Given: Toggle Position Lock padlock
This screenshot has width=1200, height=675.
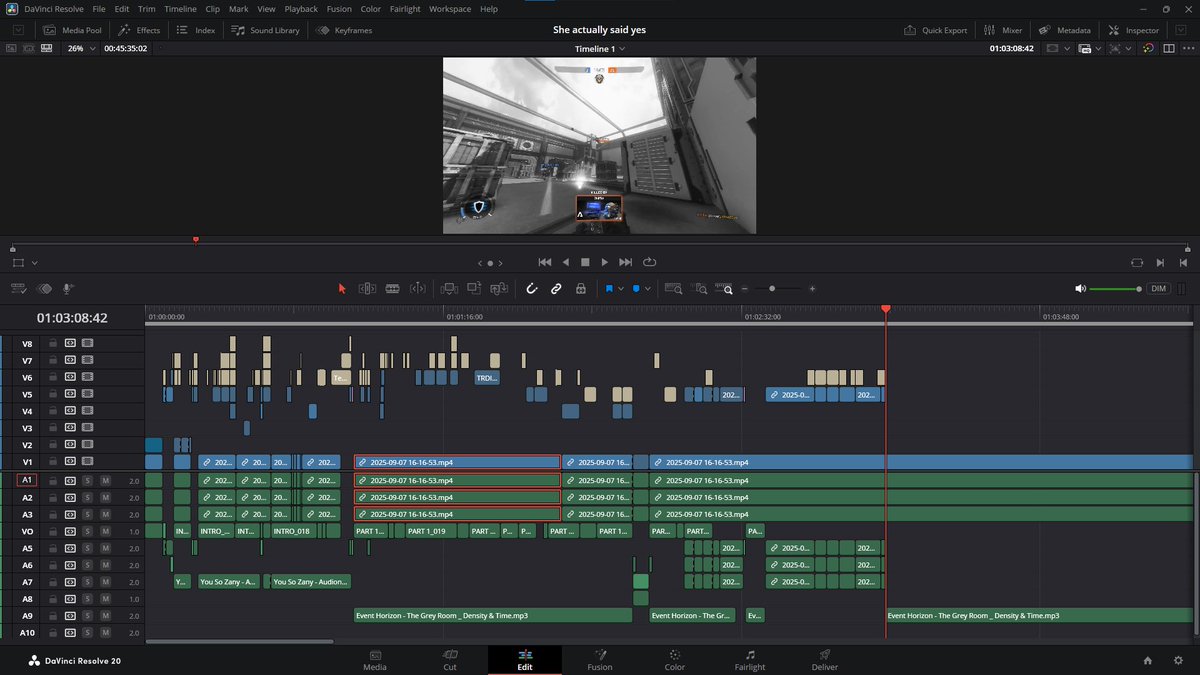Looking at the screenshot, I should [582, 288].
